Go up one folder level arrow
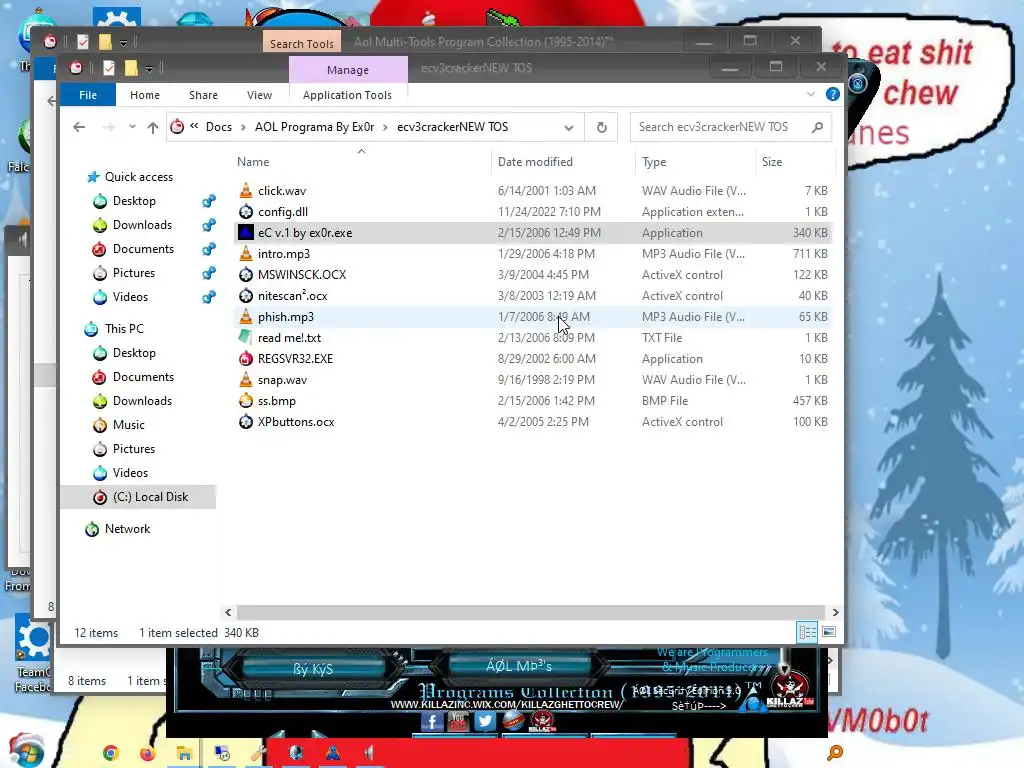The width and height of the screenshot is (1024, 768). pyautogui.click(x=153, y=127)
